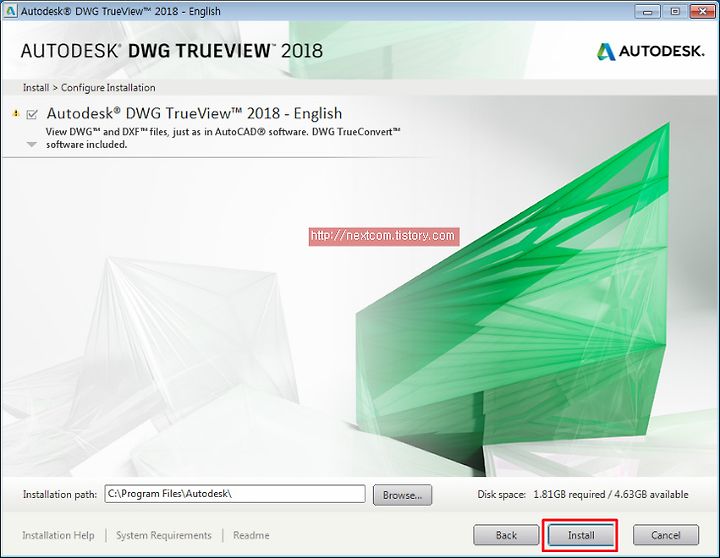Image resolution: width=720 pixels, height=558 pixels.
Task: Open the Readme link
Action: [251, 535]
